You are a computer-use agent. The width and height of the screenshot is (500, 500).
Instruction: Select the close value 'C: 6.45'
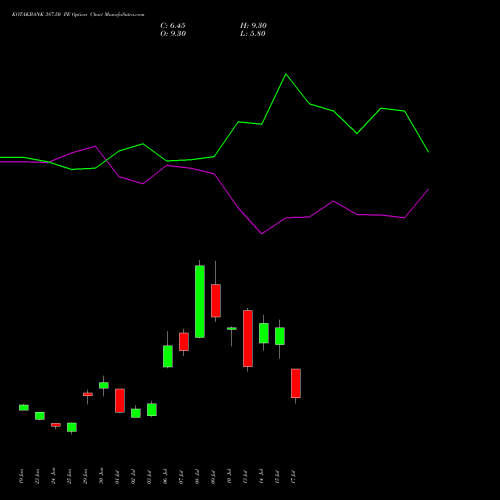pyautogui.click(x=173, y=26)
